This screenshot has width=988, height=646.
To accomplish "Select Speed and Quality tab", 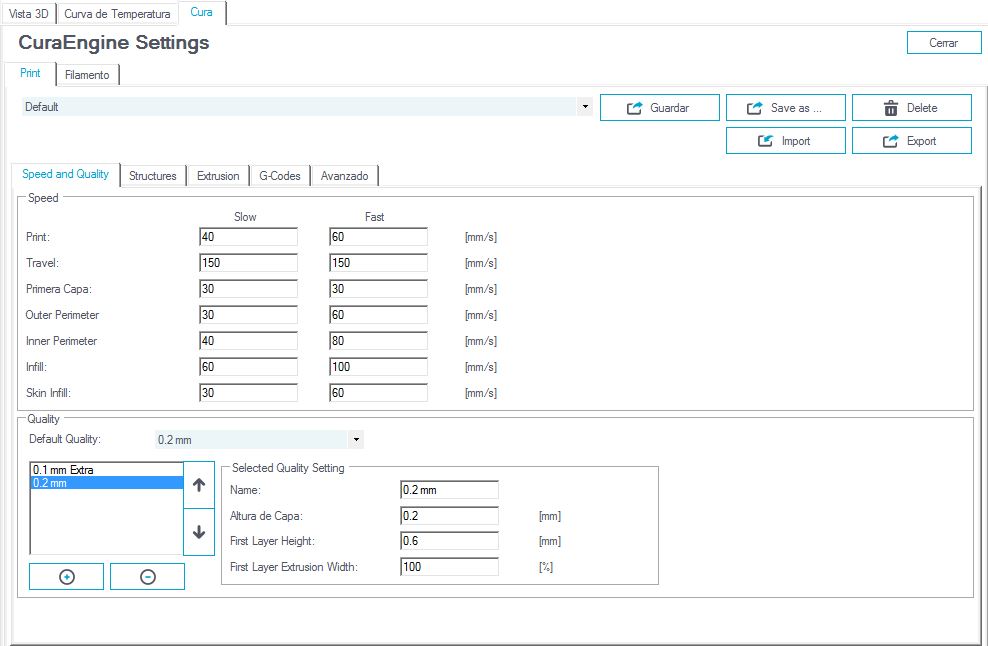I will pyautogui.click(x=66, y=174).
